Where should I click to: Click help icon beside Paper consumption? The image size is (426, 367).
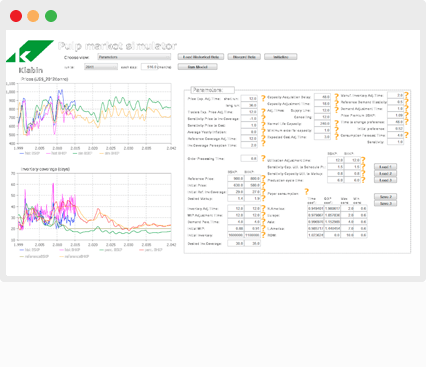pos(307,192)
